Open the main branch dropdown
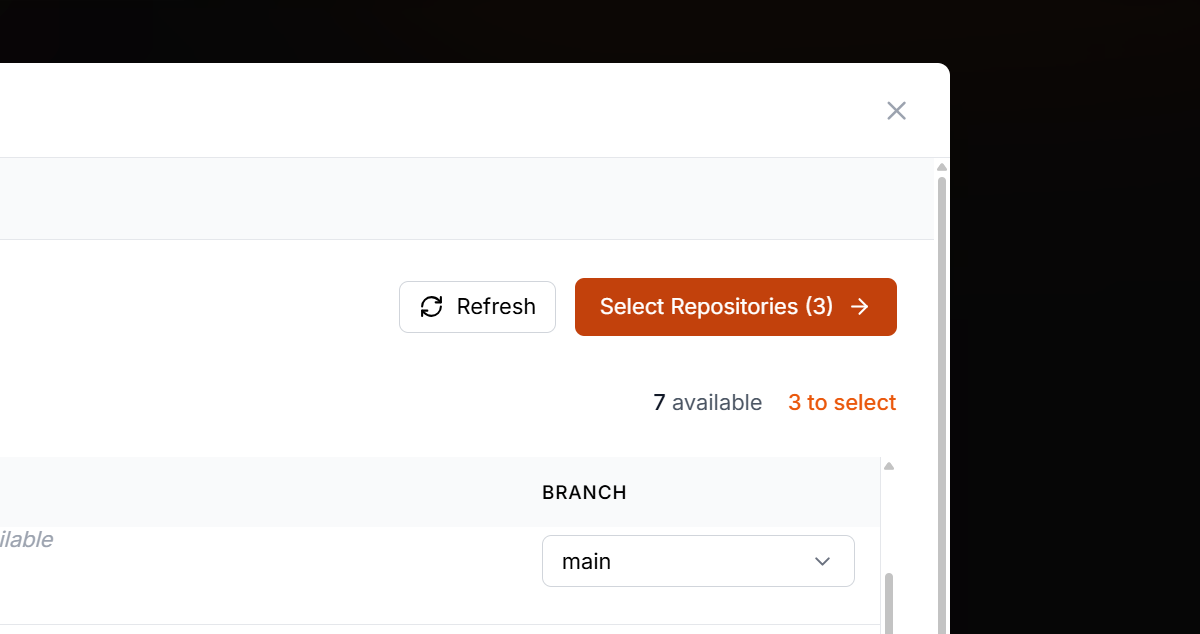The width and height of the screenshot is (1200, 634). pyautogui.click(x=698, y=561)
